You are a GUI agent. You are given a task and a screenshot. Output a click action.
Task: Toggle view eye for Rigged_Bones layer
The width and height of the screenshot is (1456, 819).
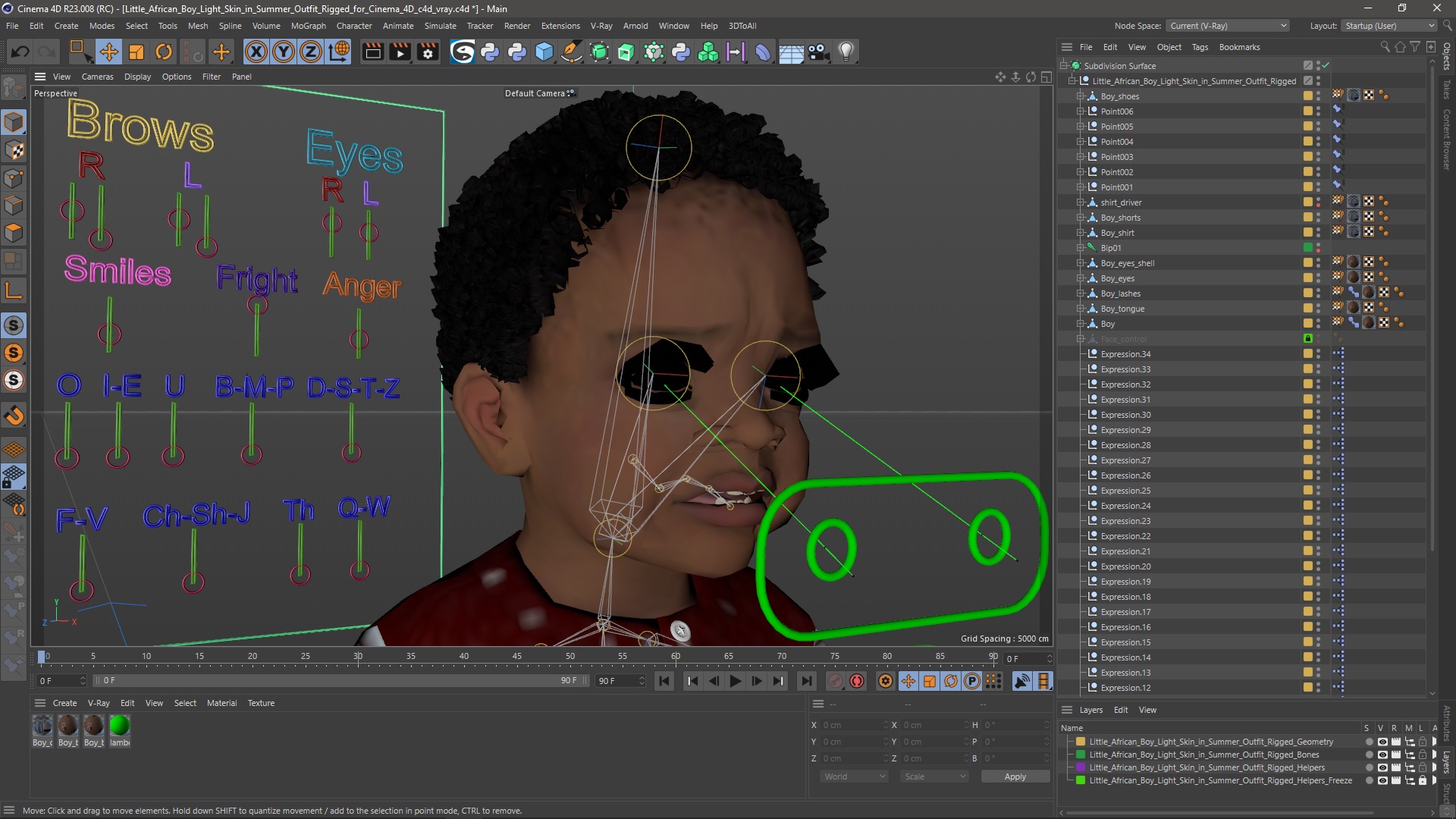pyautogui.click(x=1382, y=755)
